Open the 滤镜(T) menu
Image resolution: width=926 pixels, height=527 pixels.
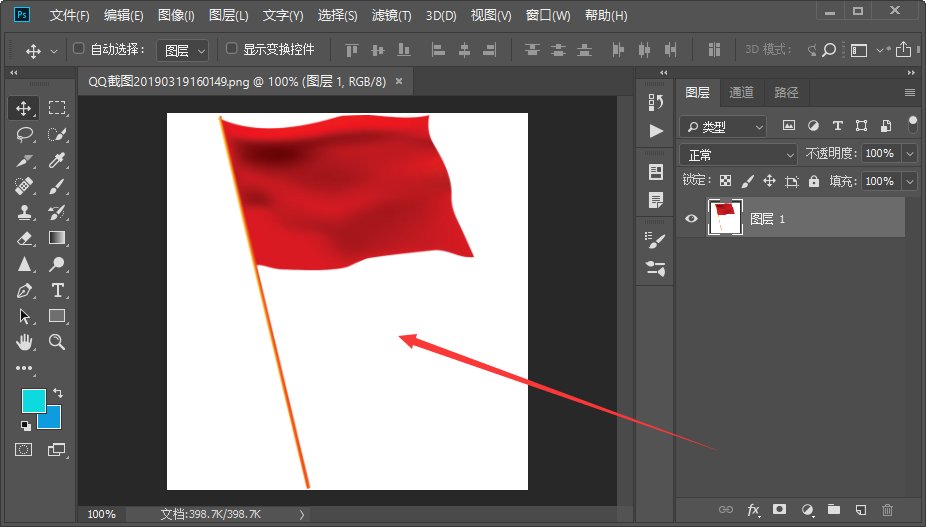click(391, 15)
